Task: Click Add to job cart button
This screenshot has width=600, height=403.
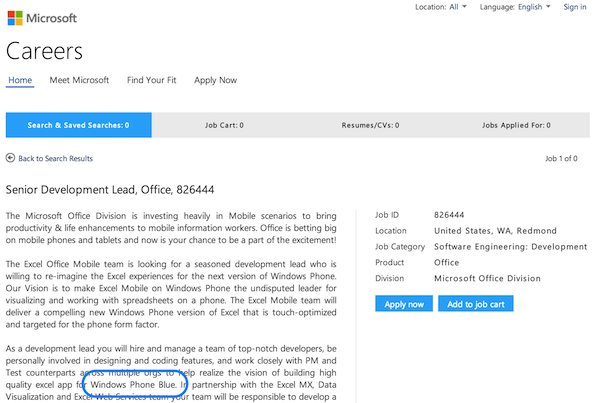Action: pyautogui.click(x=476, y=304)
